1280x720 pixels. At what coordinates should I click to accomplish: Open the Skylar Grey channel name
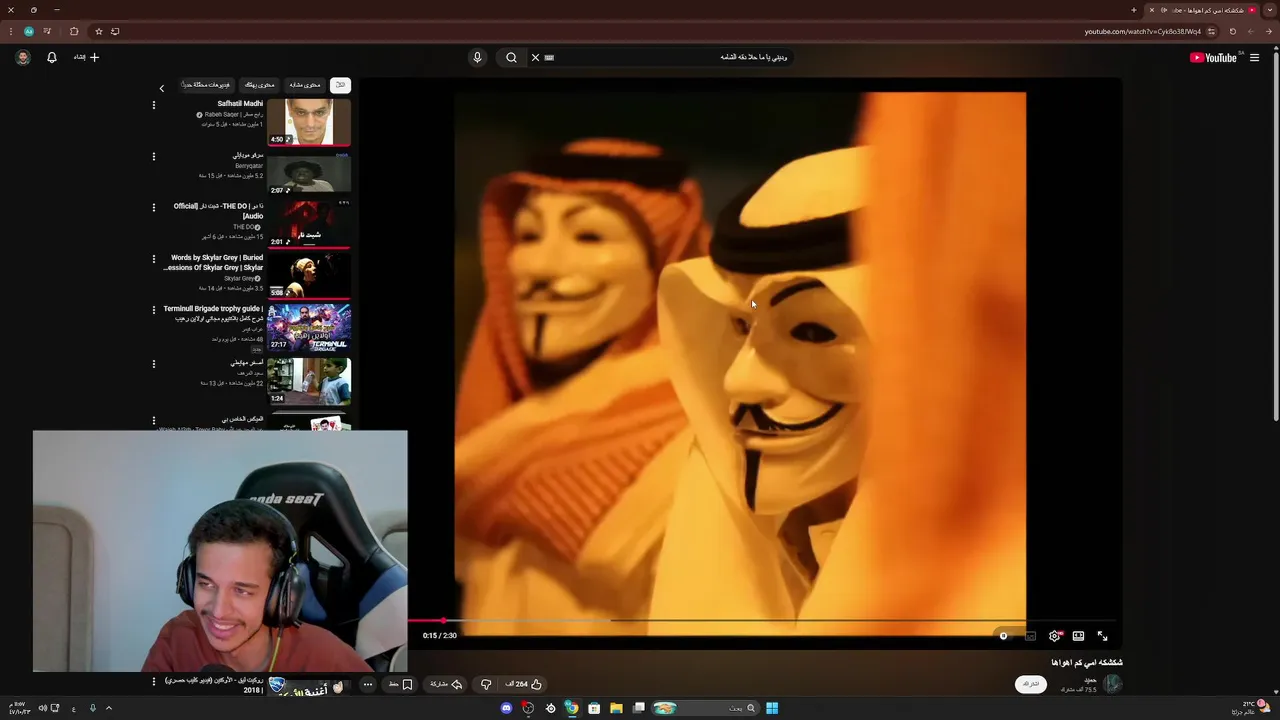click(238, 279)
